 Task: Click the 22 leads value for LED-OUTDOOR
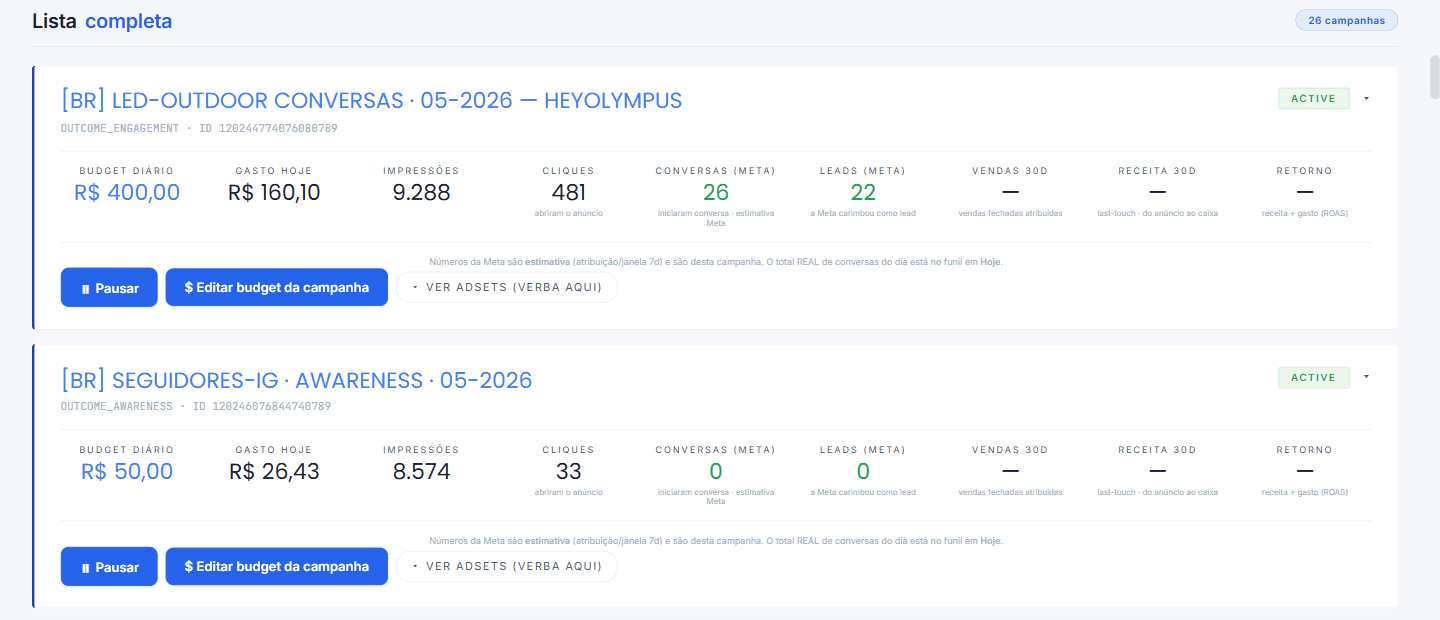coord(863,192)
